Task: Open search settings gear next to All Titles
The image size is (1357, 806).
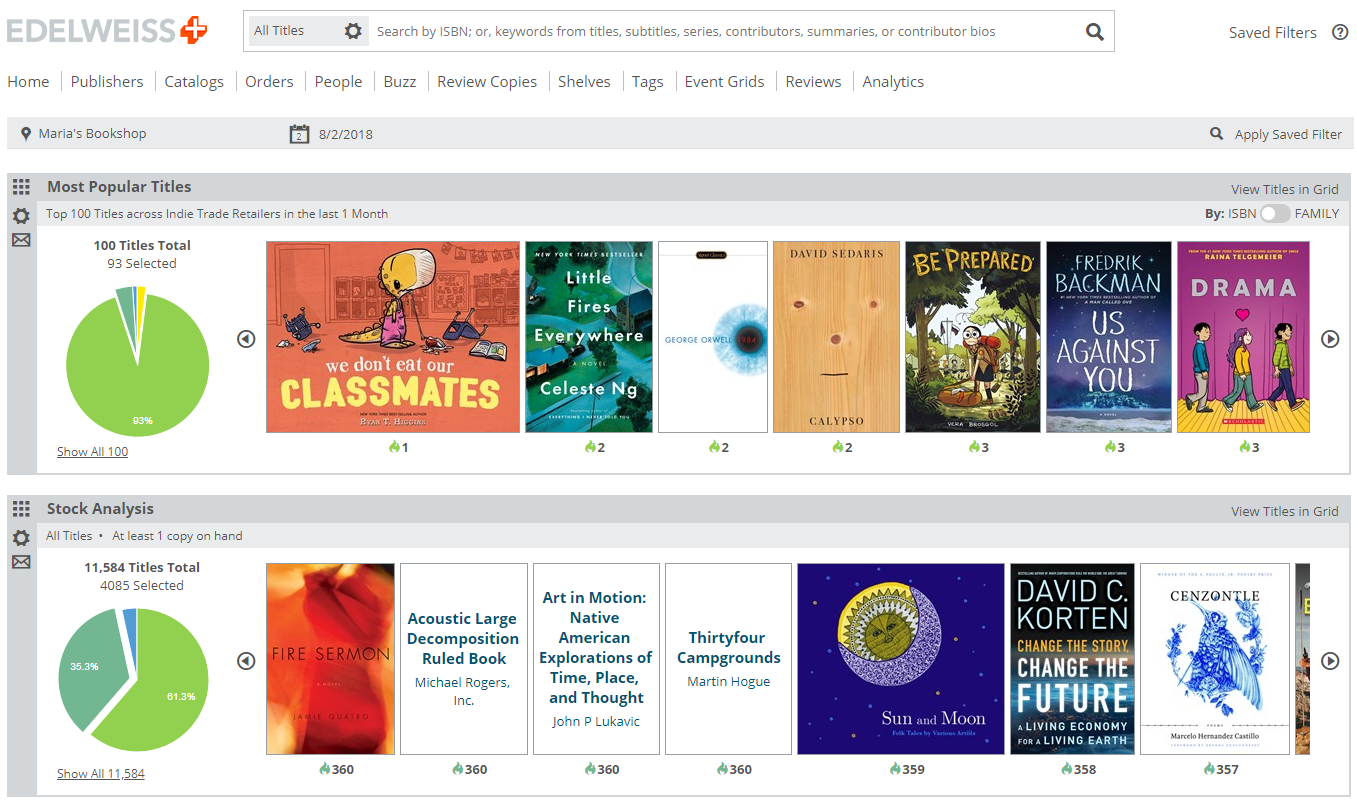Action: click(x=353, y=31)
